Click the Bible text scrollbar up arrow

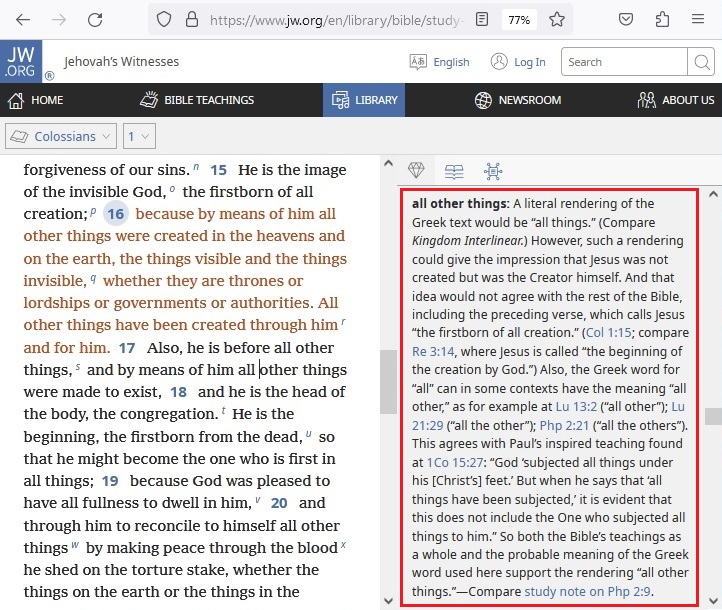point(388,163)
